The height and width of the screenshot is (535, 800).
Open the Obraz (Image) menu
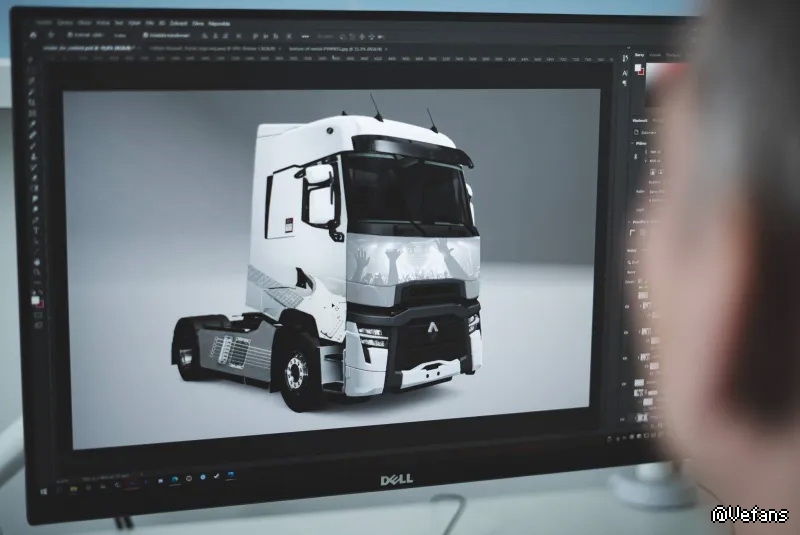(84, 23)
